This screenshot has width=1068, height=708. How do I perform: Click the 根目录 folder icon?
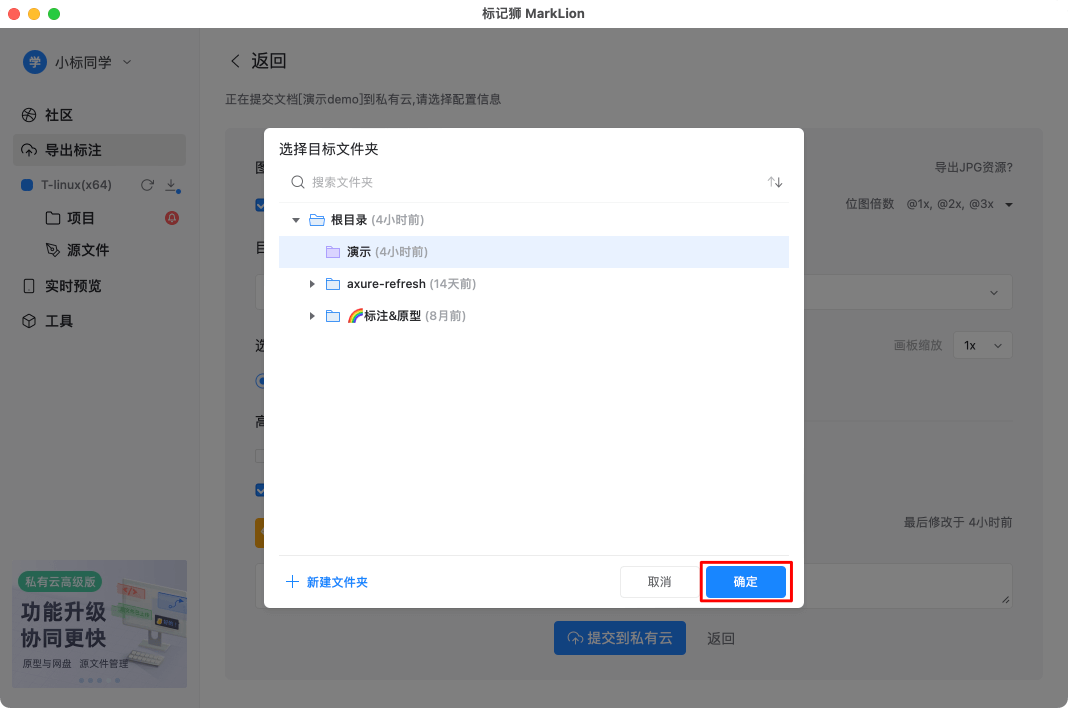click(317, 220)
